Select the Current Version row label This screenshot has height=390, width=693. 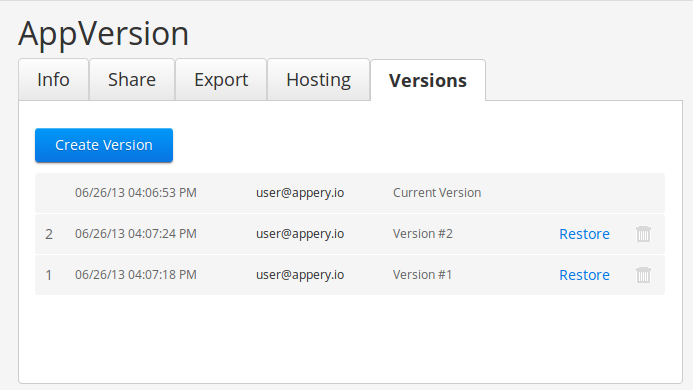[437, 193]
